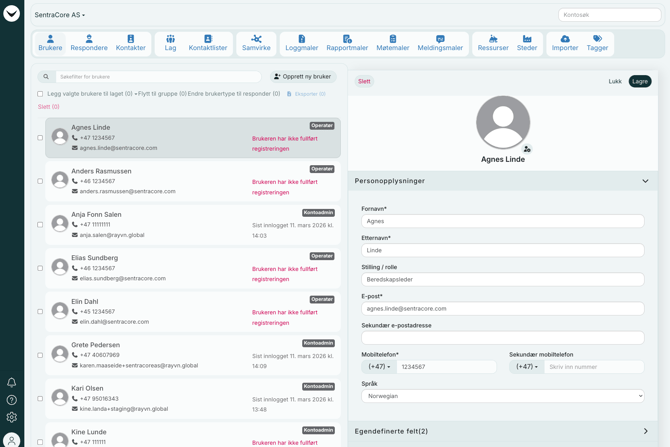The height and width of the screenshot is (447, 670).
Task: Open the Språk Norwegian dropdown
Action: [x=502, y=396]
